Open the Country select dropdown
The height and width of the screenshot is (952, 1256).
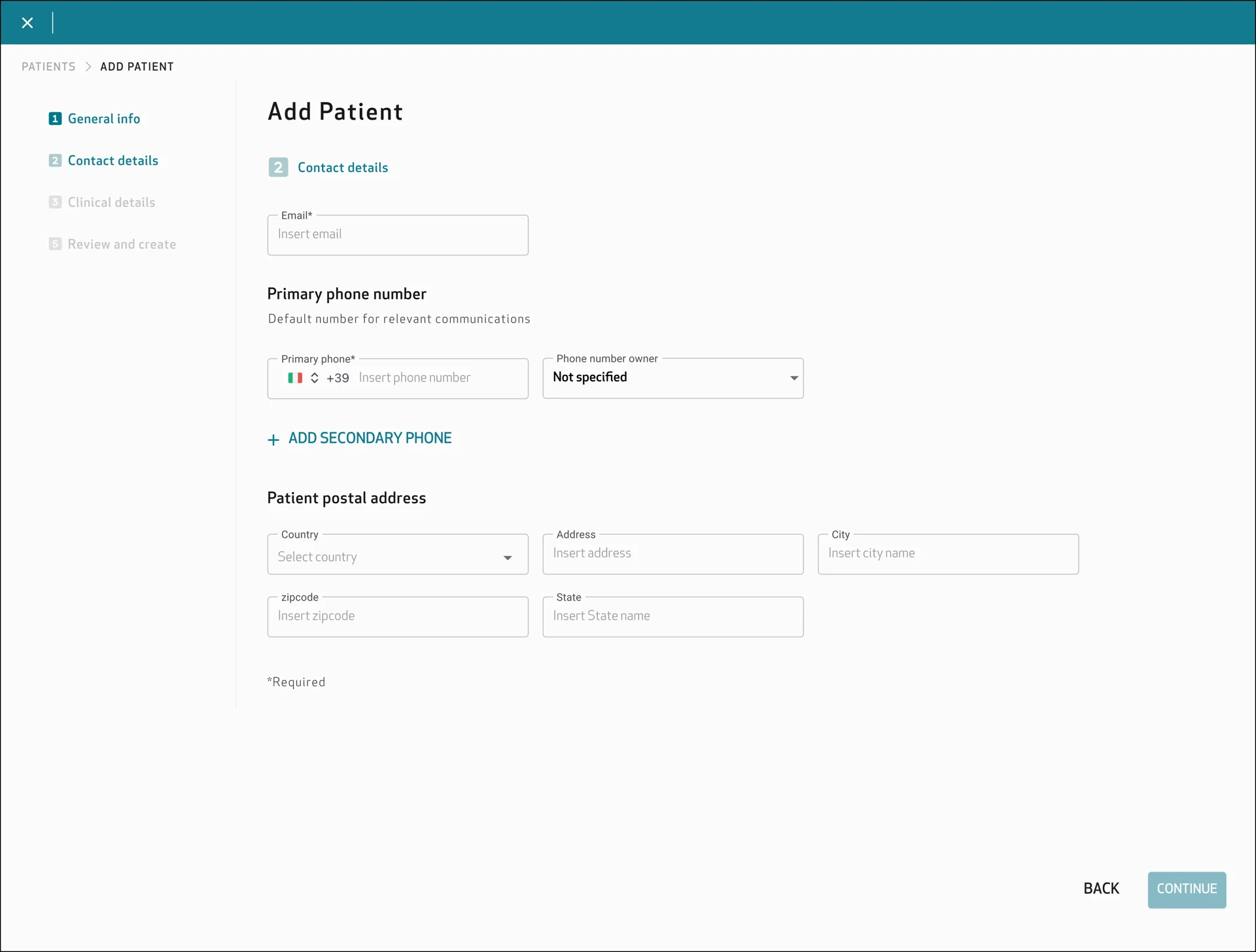pos(398,554)
